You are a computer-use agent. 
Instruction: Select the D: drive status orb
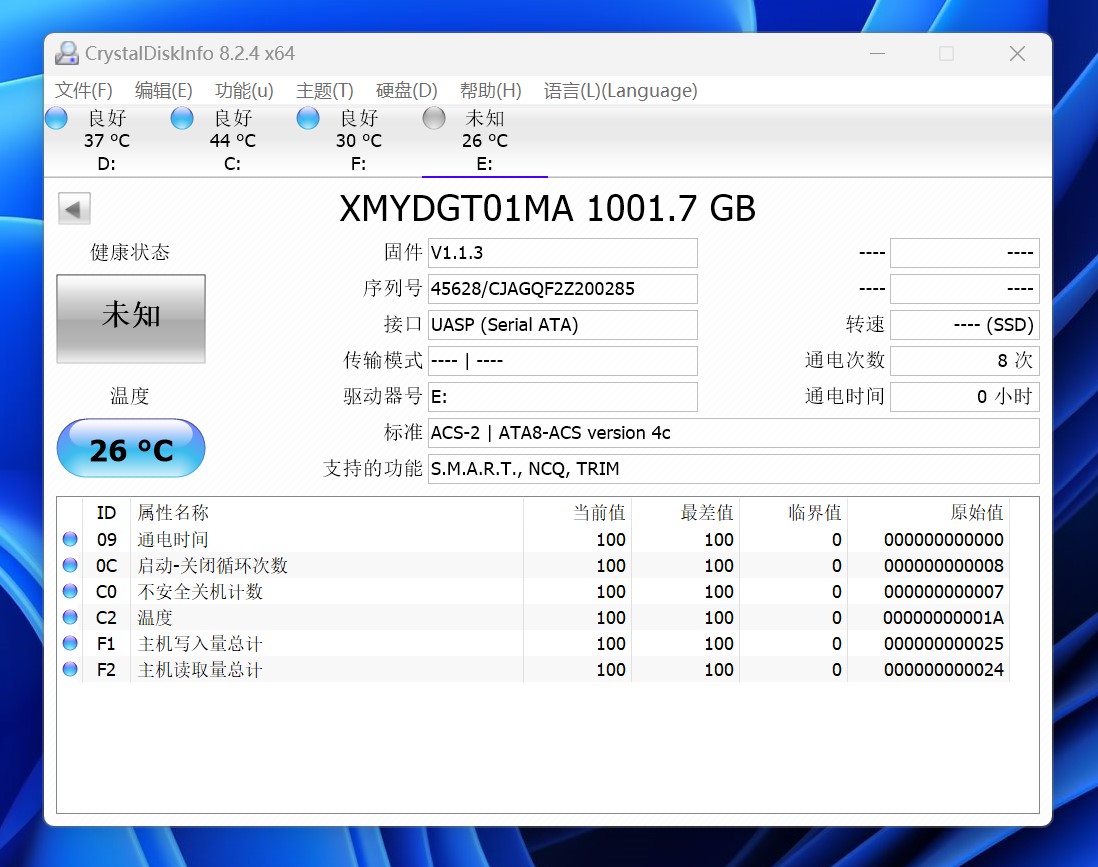point(57,118)
